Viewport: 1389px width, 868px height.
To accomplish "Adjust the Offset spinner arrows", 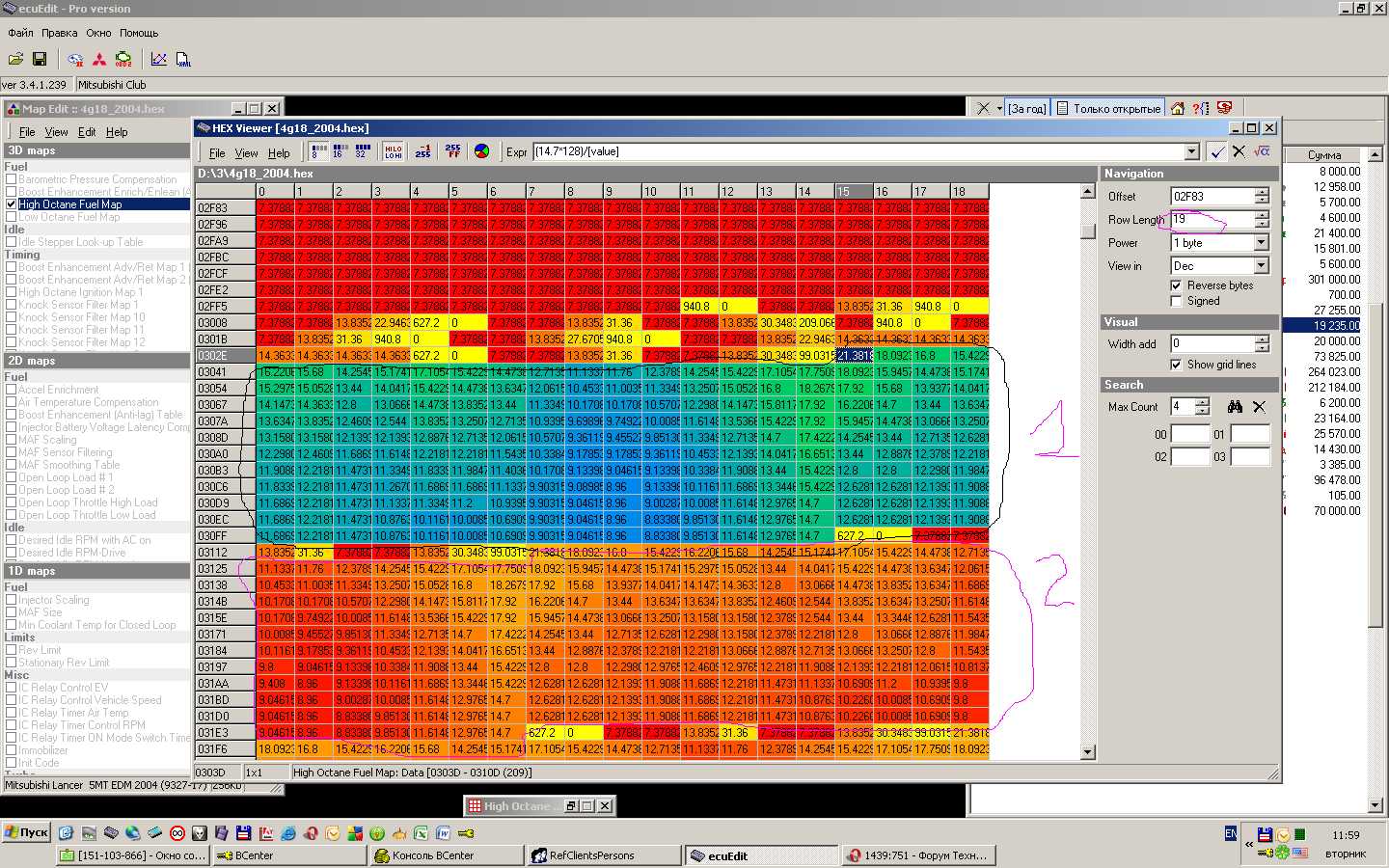I will (x=1262, y=196).
